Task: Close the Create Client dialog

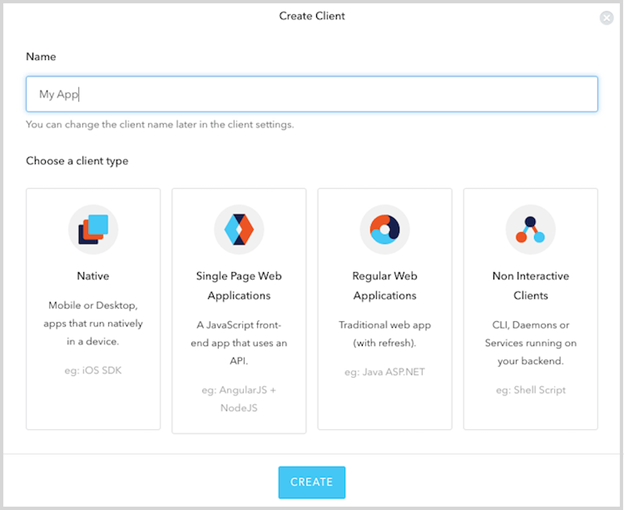Action: coord(606,18)
